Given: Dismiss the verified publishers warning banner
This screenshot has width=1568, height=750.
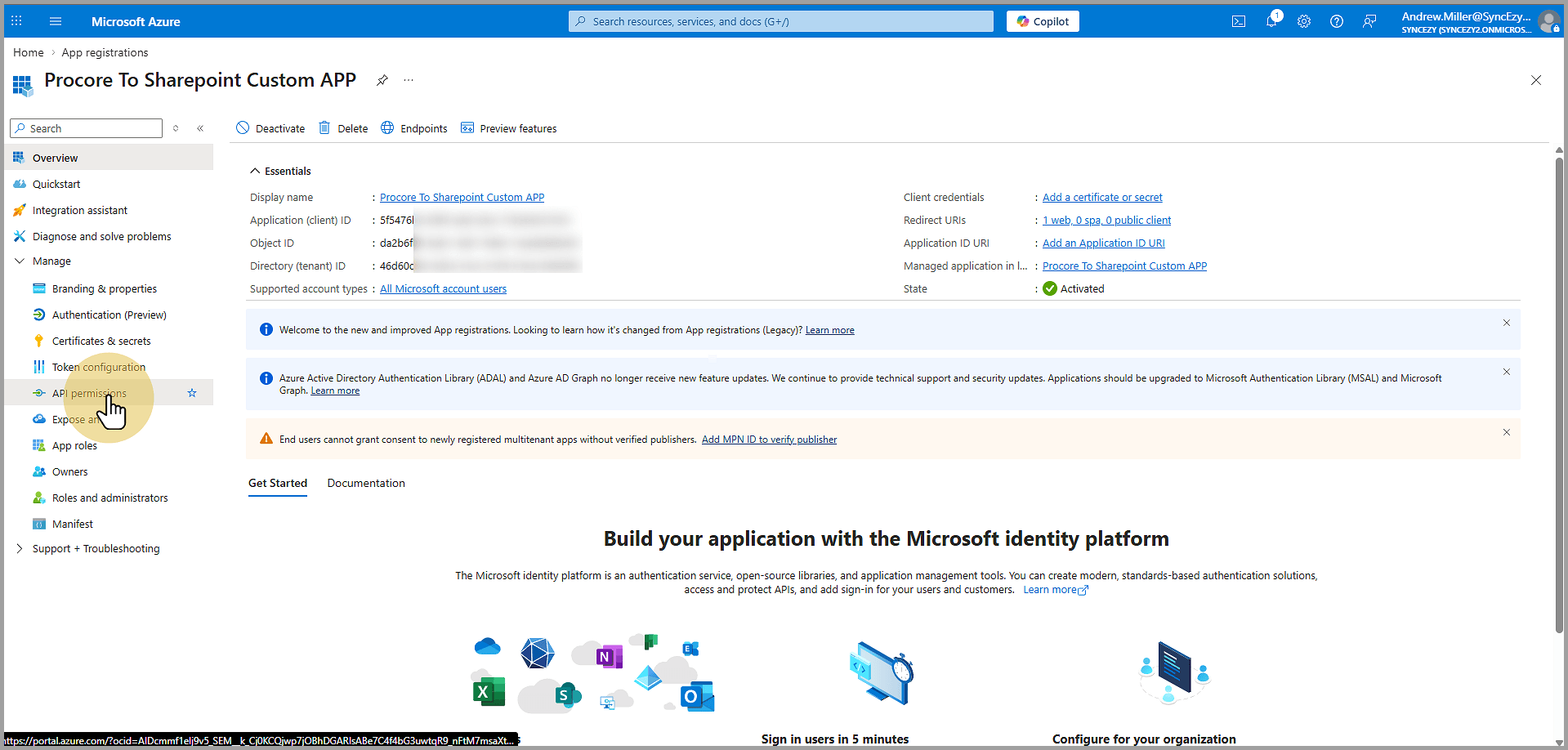Looking at the screenshot, I should (1507, 432).
